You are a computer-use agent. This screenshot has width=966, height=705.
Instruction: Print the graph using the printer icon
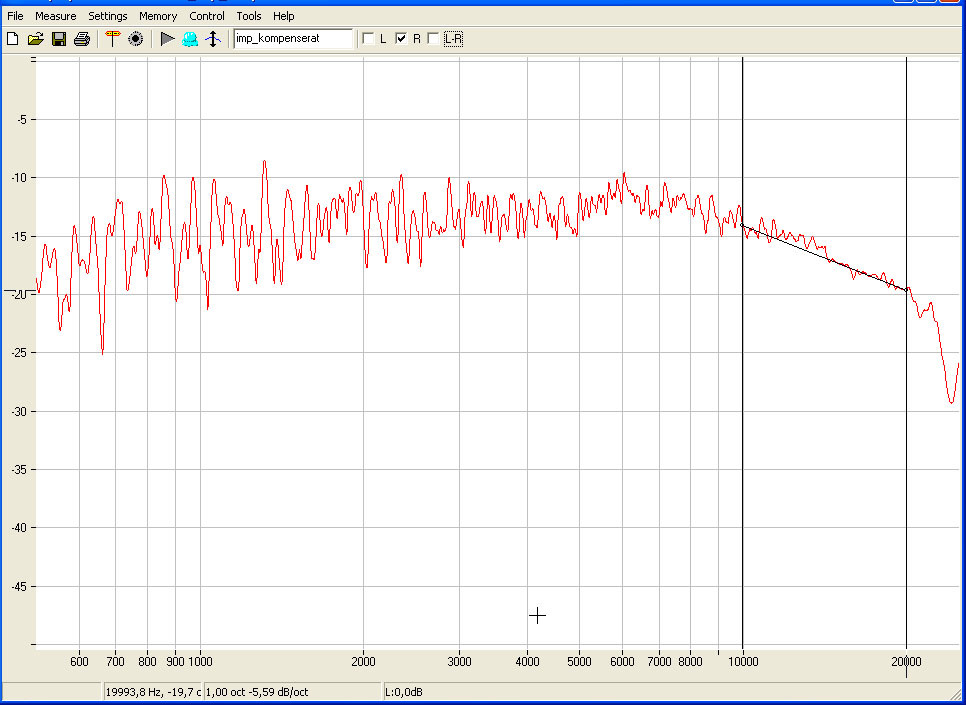(x=82, y=39)
